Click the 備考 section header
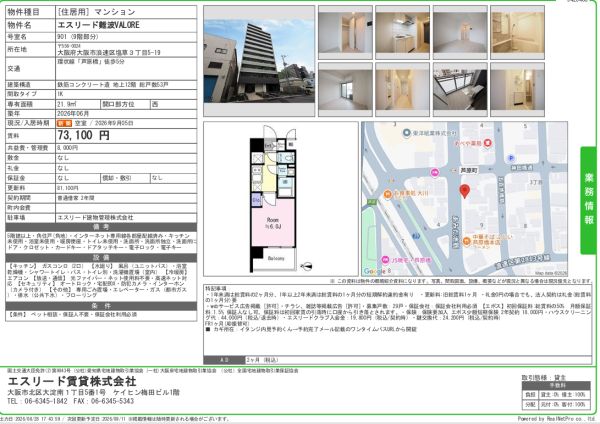Screen dimensions: 600x424 (x=101, y=227)
